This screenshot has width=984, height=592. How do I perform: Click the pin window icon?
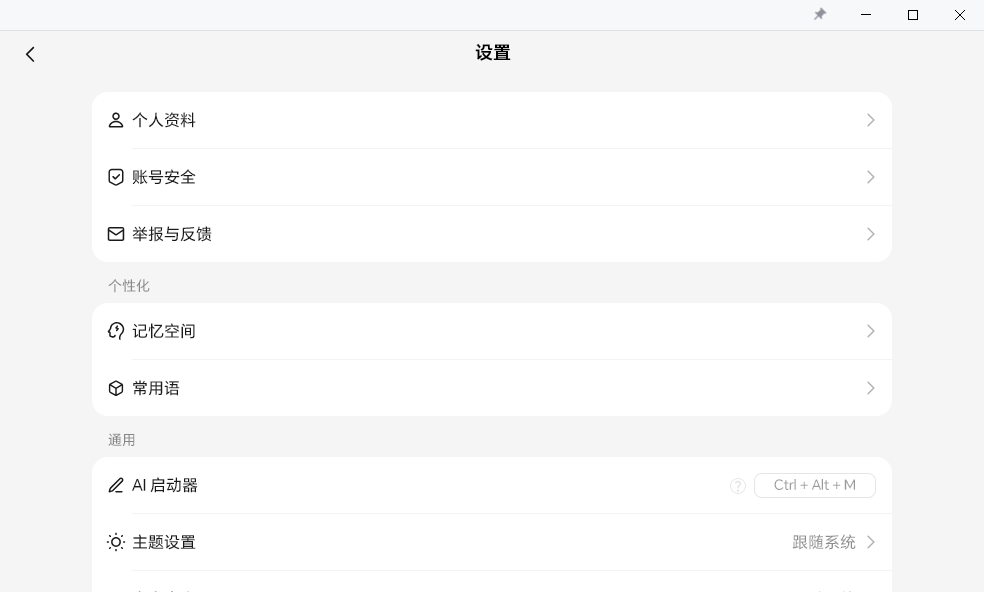820,15
